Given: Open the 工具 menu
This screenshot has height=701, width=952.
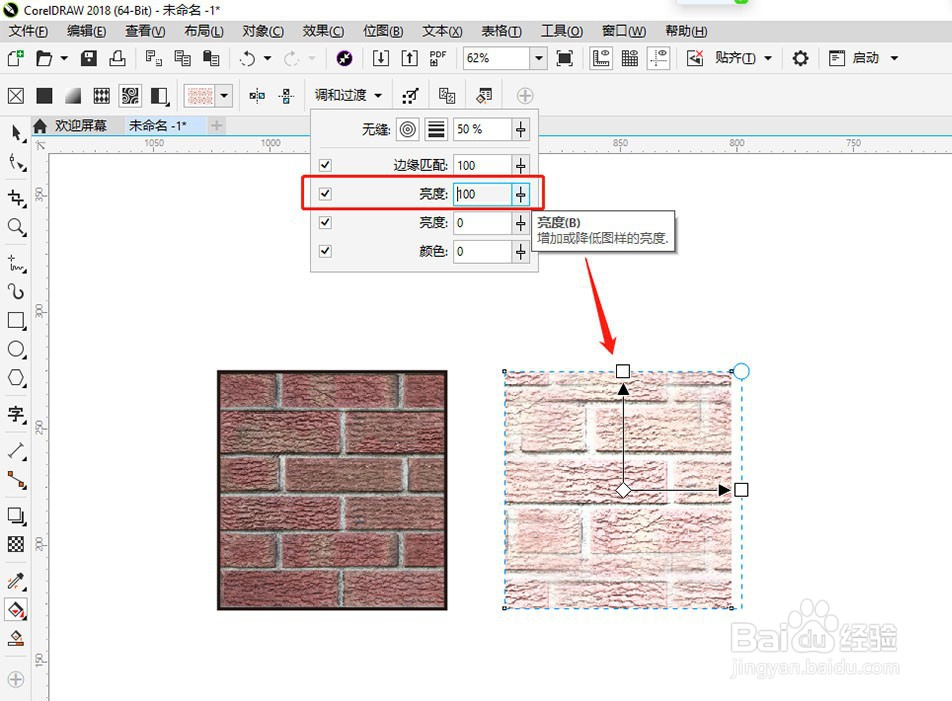Looking at the screenshot, I should (562, 31).
